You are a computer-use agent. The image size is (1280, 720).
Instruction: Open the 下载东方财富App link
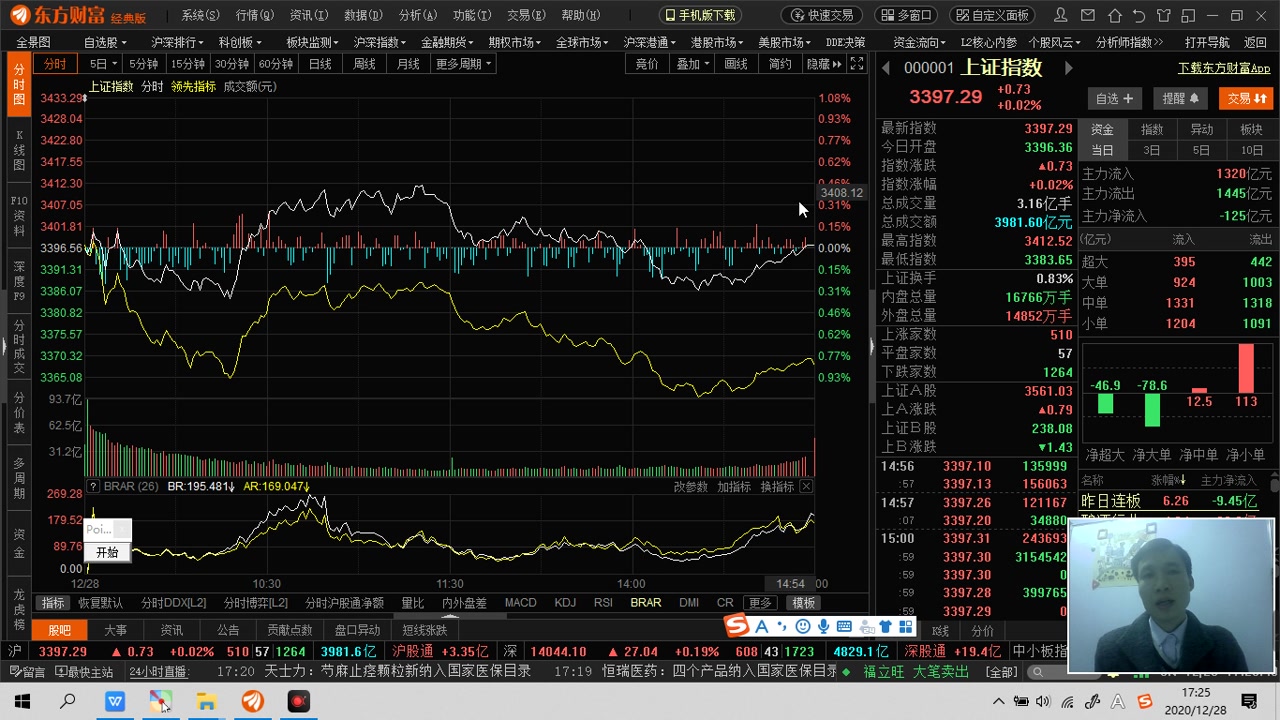point(1224,68)
